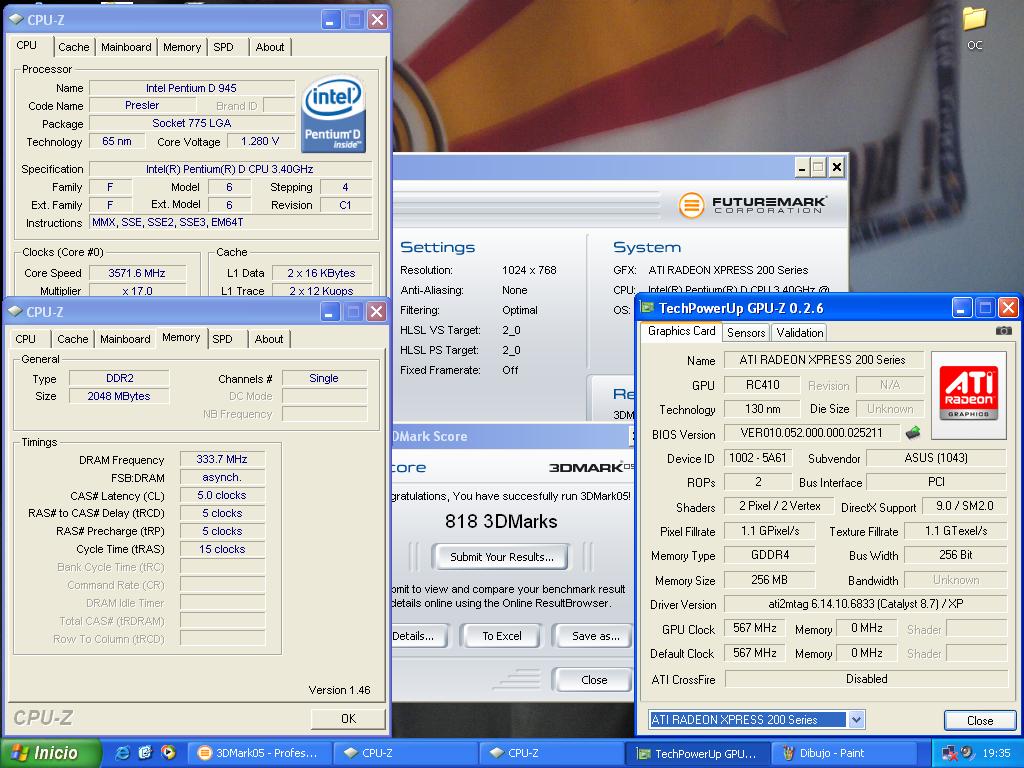Switch to CPU tab in lower CPU-Z window
1024x768 pixels.
point(25,339)
